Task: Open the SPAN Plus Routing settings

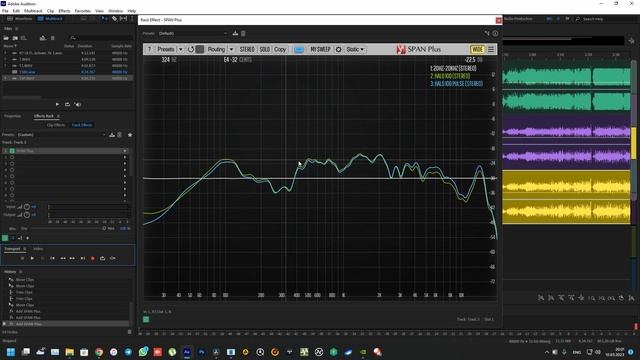Action: point(216,49)
